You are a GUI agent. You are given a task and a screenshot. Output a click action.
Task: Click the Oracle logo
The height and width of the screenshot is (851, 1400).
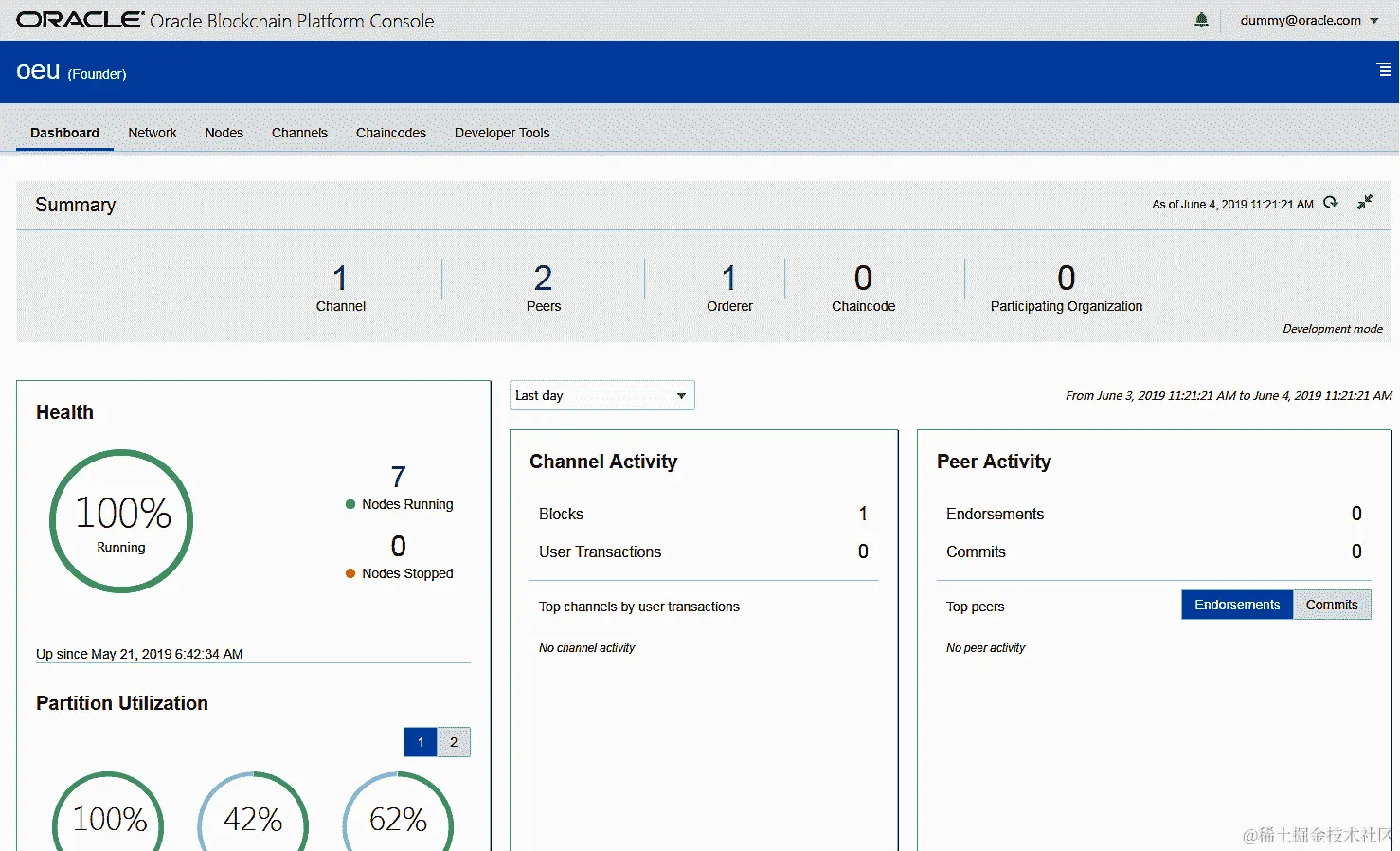pyautogui.click(x=81, y=20)
